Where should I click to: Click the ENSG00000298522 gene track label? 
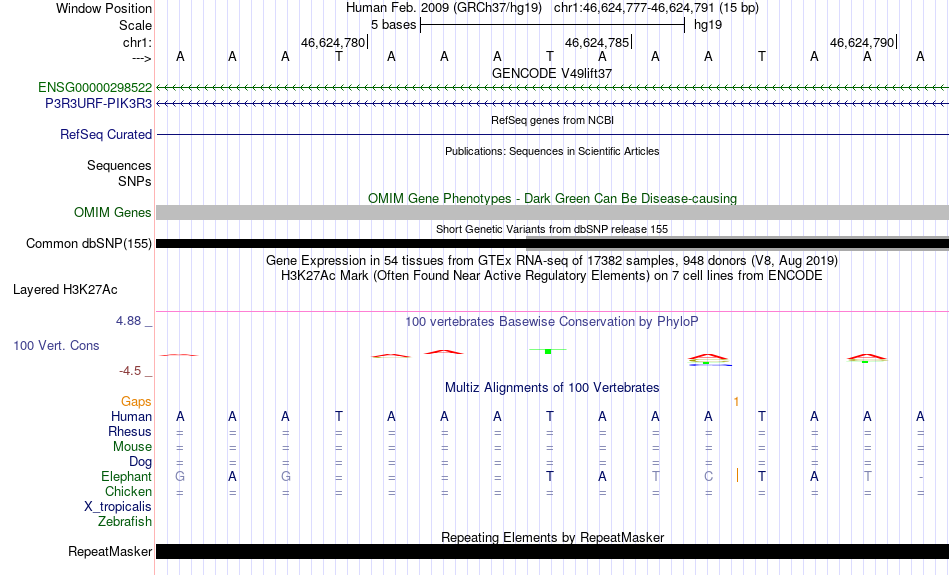click(x=95, y=88)
